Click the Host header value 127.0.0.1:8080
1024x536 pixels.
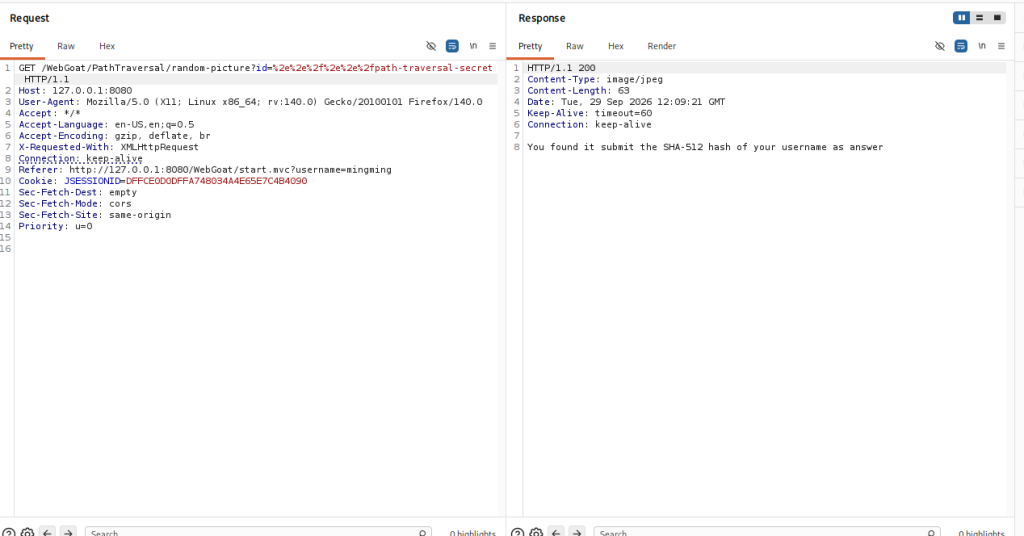(92, 91)
